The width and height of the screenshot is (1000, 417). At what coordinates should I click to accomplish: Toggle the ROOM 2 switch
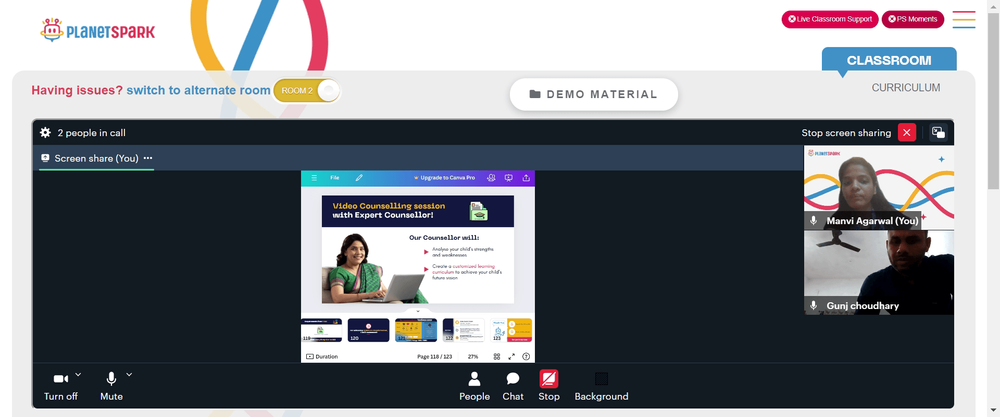[307, 91]
